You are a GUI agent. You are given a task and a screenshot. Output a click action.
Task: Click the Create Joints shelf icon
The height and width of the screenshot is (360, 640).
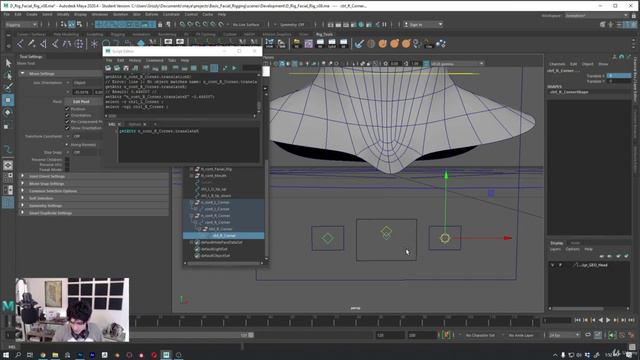pyautogui.click(x=20, y=44)
